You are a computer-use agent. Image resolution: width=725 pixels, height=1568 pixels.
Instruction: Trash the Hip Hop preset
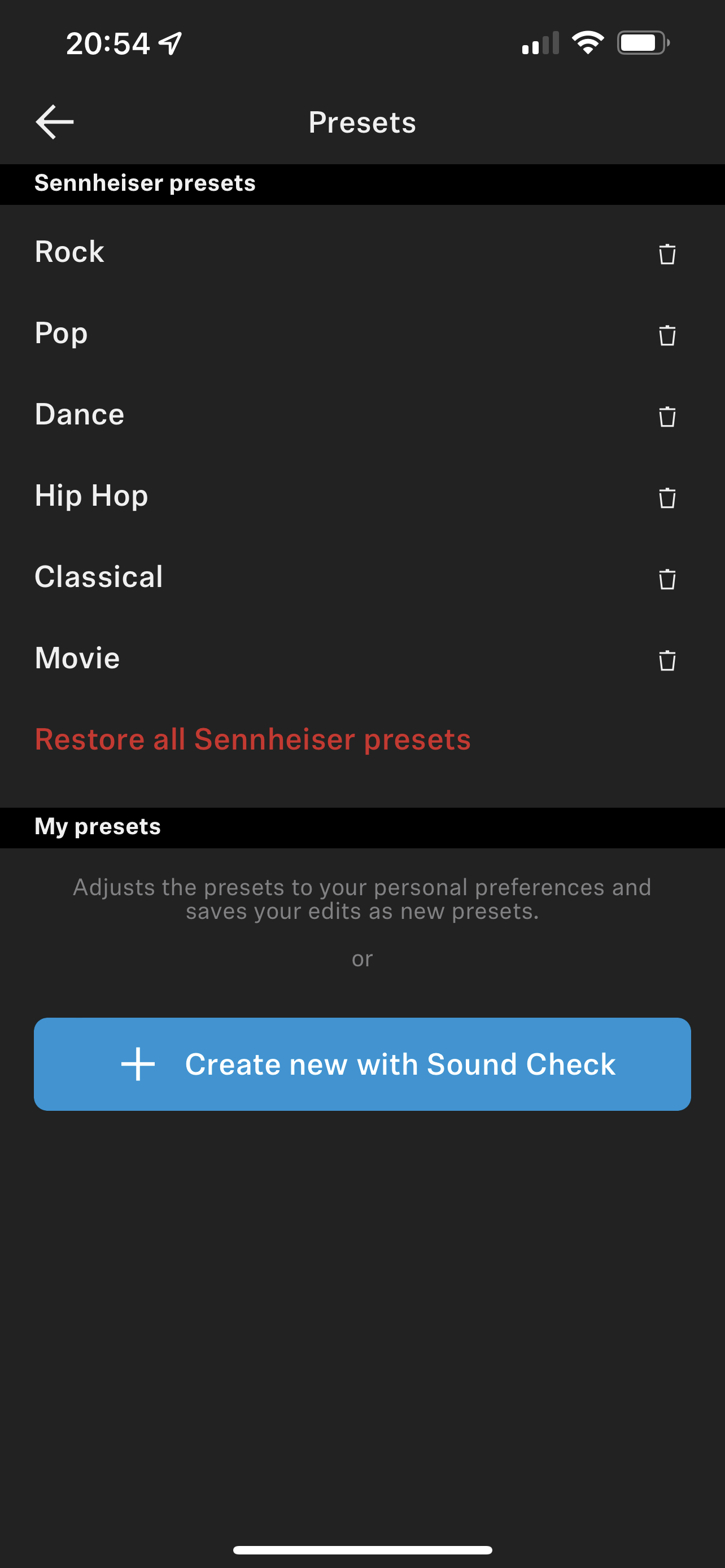(667, 497)
